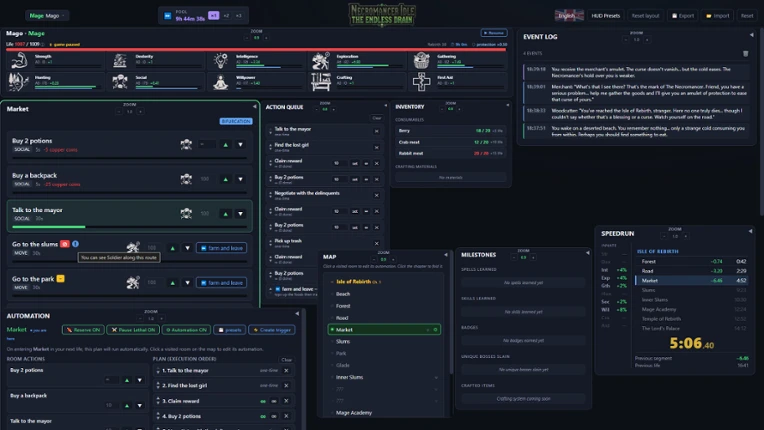This screenshot has width=764, height=430.
Task: Click the move icon on Go to the slums
Action: point(133,247)
